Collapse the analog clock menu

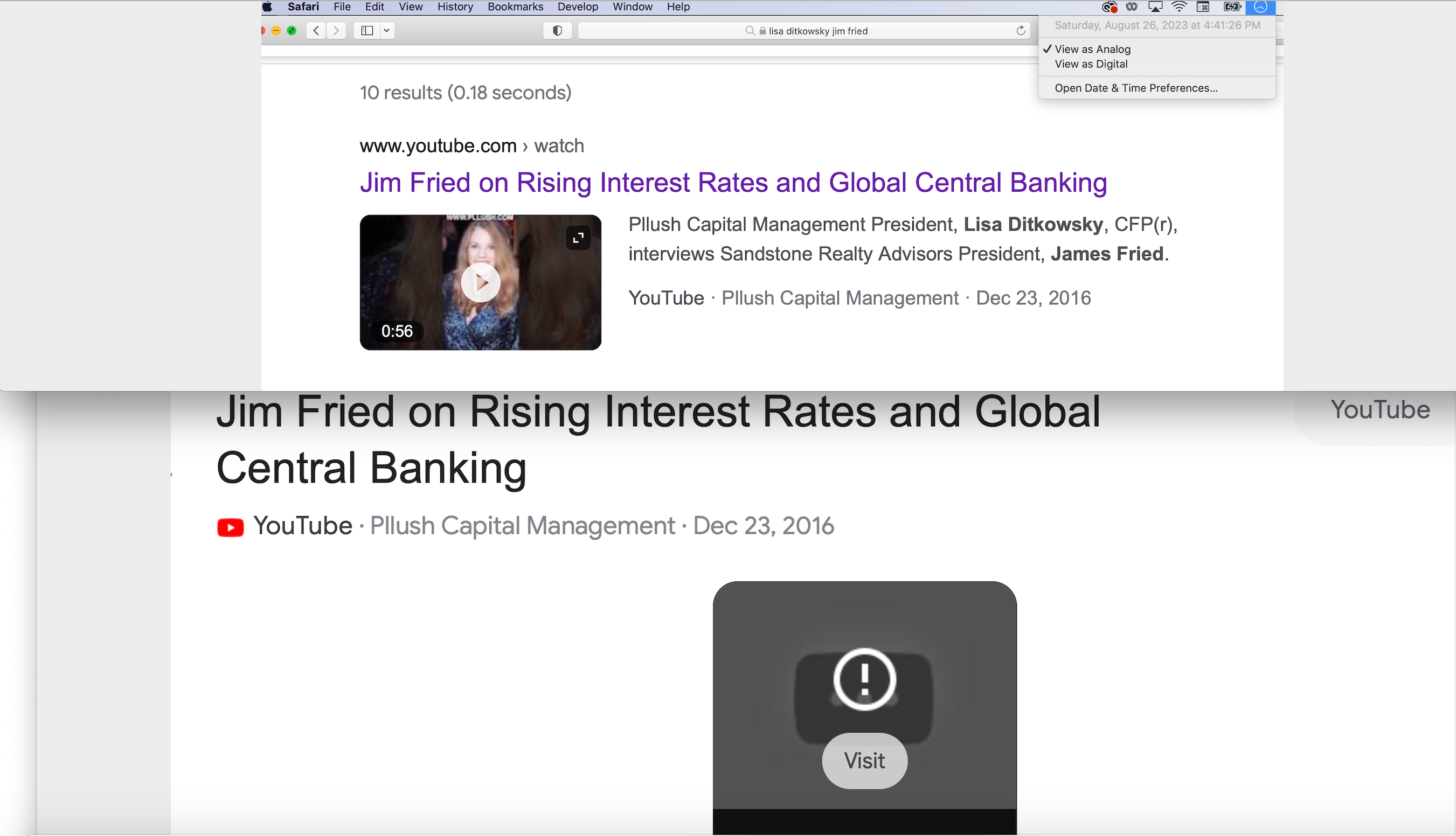(1260, 7)
